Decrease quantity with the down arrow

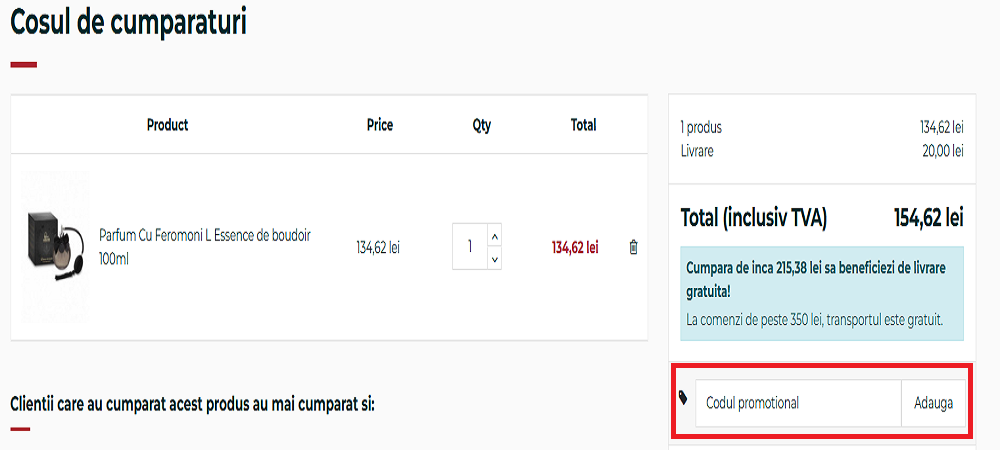click(x=495, y=259)
